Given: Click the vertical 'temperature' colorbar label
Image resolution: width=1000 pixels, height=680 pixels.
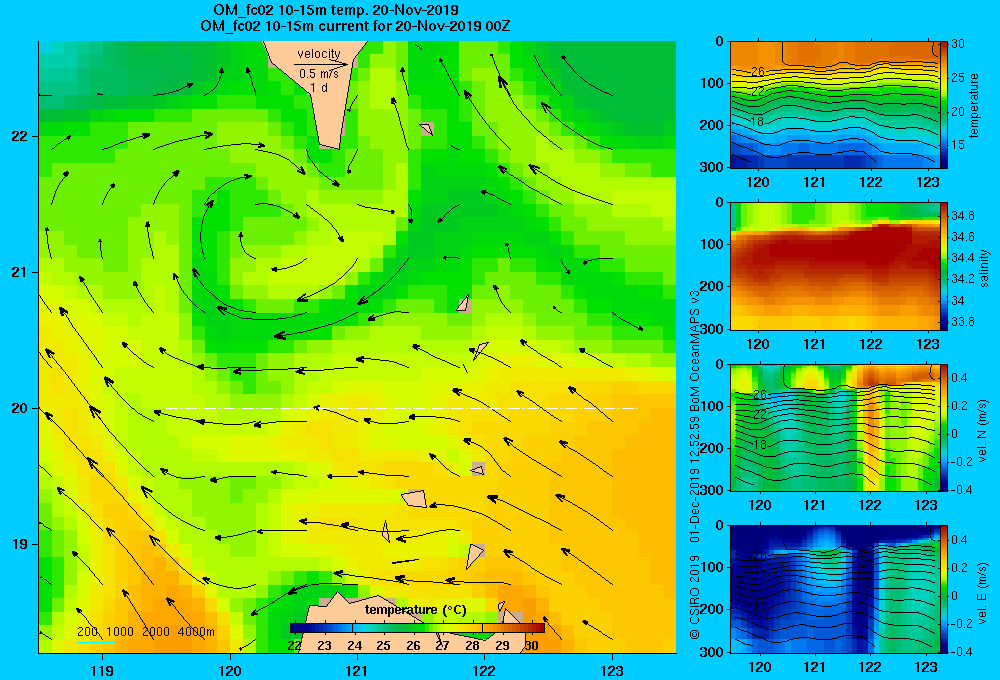Looking at the screenshot, I should coord(974,105).
